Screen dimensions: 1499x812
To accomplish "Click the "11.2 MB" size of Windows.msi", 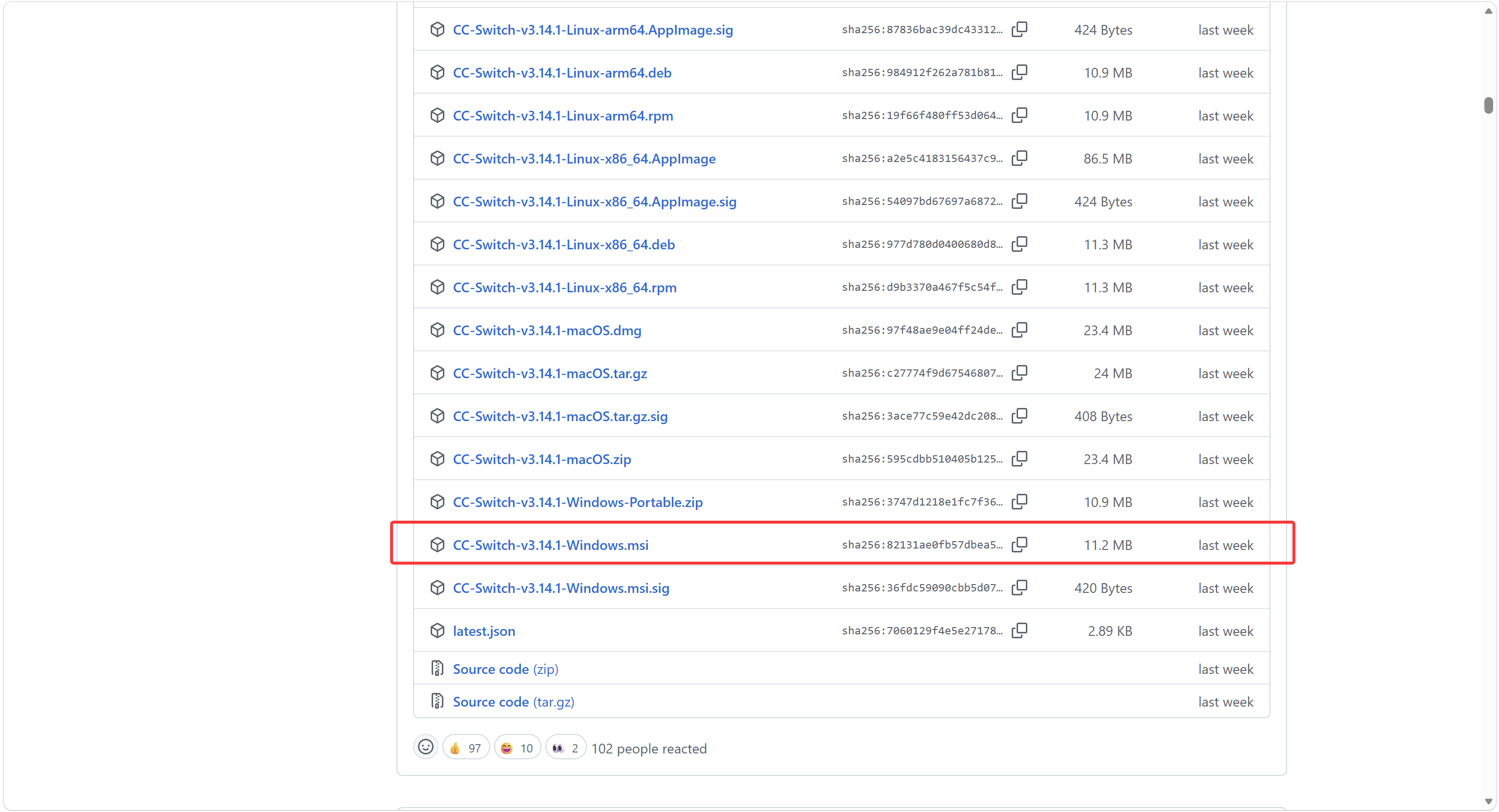I will 1108,546.
